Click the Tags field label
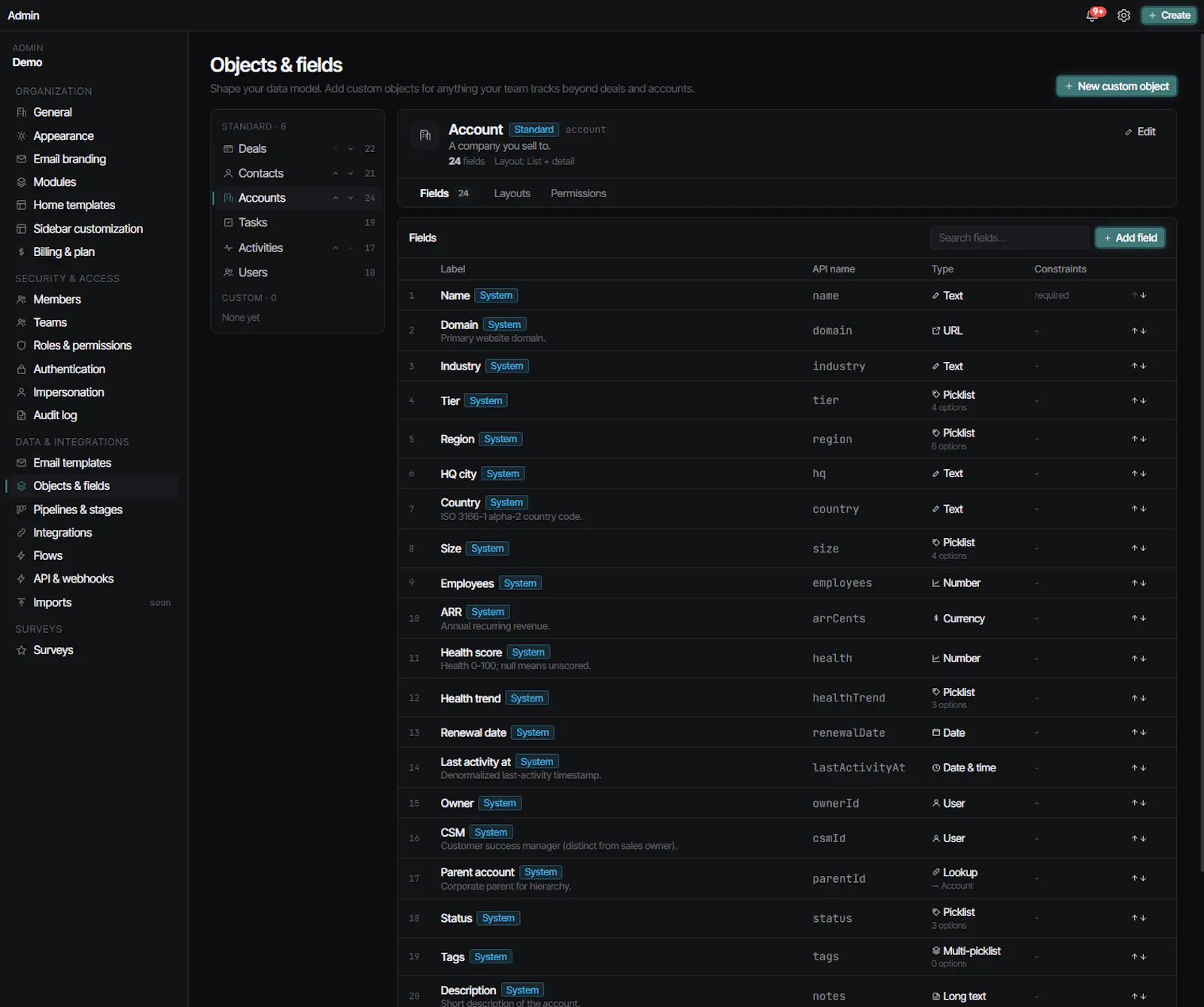 click(x=452, y=957)
